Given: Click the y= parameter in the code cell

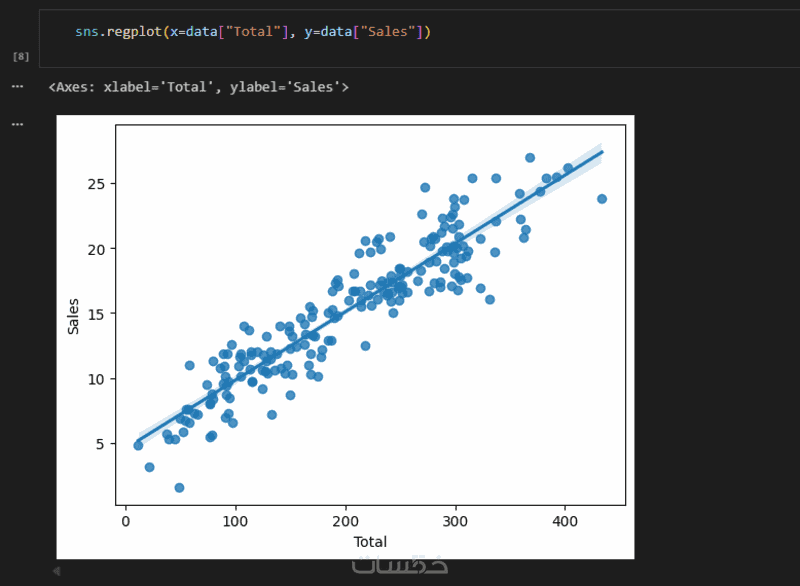Looking at the screenshot, I should click(x=301, y=33).
